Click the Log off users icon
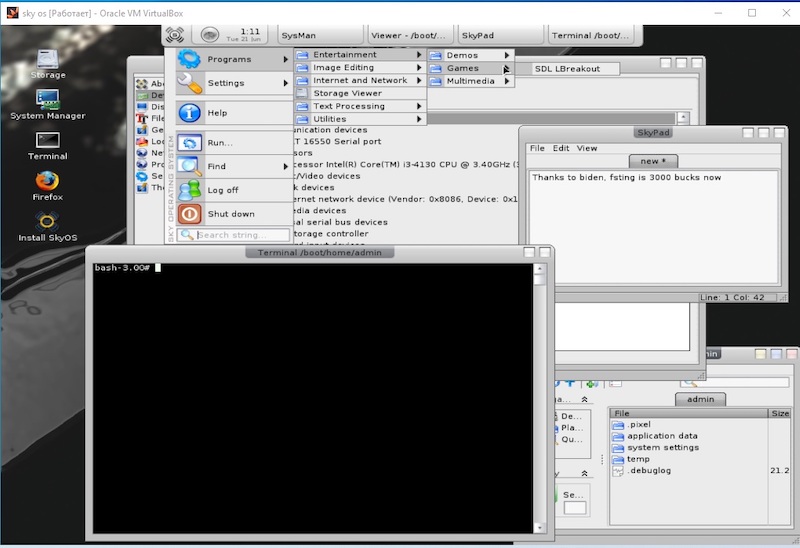The height and width of the screenshot is (548, 800). coord(189,190)
